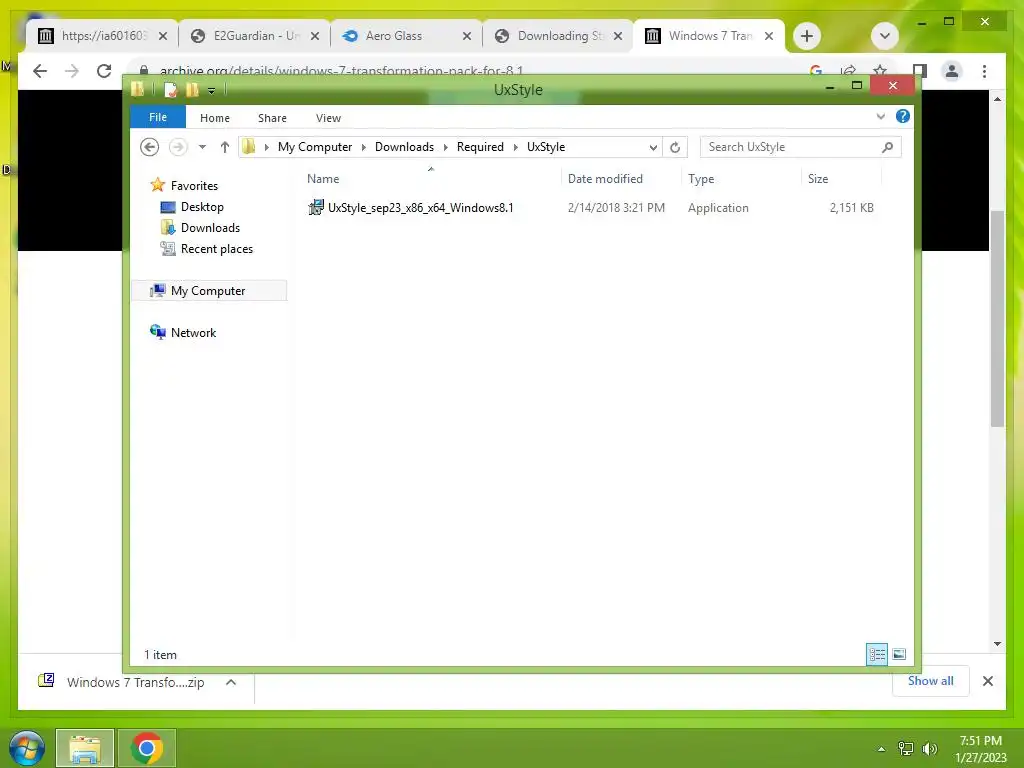Image resolution: width=1024 pixels, height=768 pixels.
Task: Sort files by the Type column
Action: click(701, 179)
